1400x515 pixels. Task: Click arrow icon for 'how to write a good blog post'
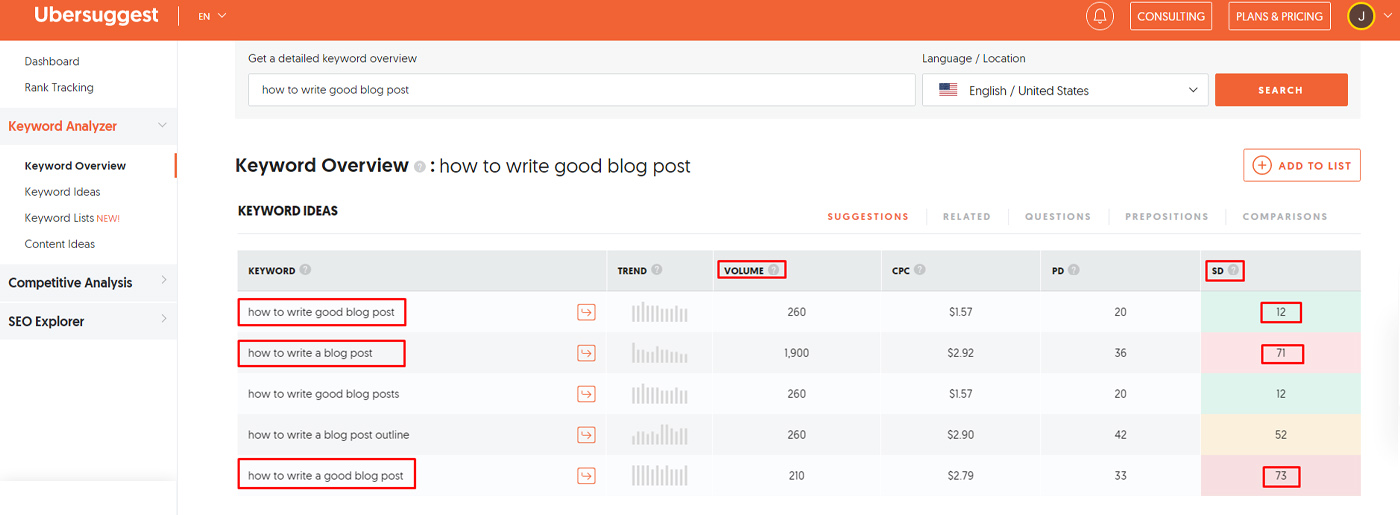click(586, 475)
